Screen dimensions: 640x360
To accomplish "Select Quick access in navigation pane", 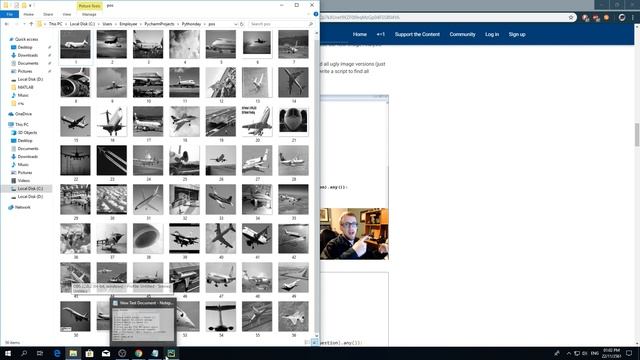I will tap(27, 39).
